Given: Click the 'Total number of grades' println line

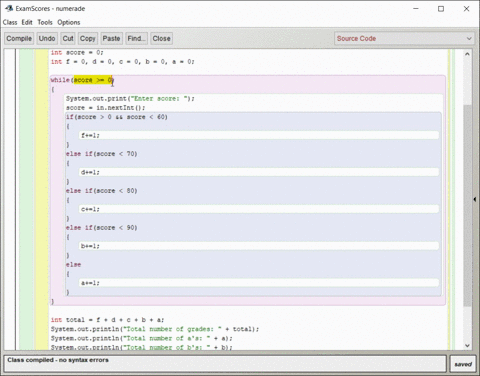Looking at the screenshot, I should point(155,329).
